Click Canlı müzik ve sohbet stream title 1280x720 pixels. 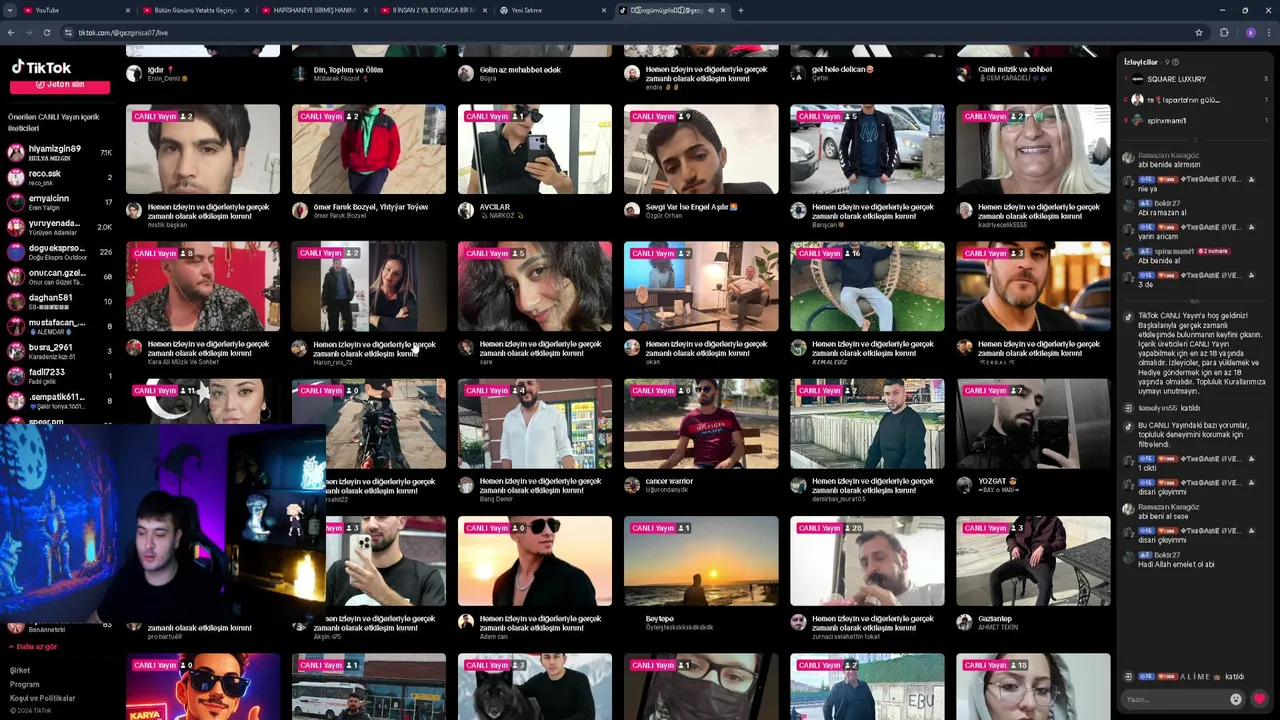tap(1014, 69)
